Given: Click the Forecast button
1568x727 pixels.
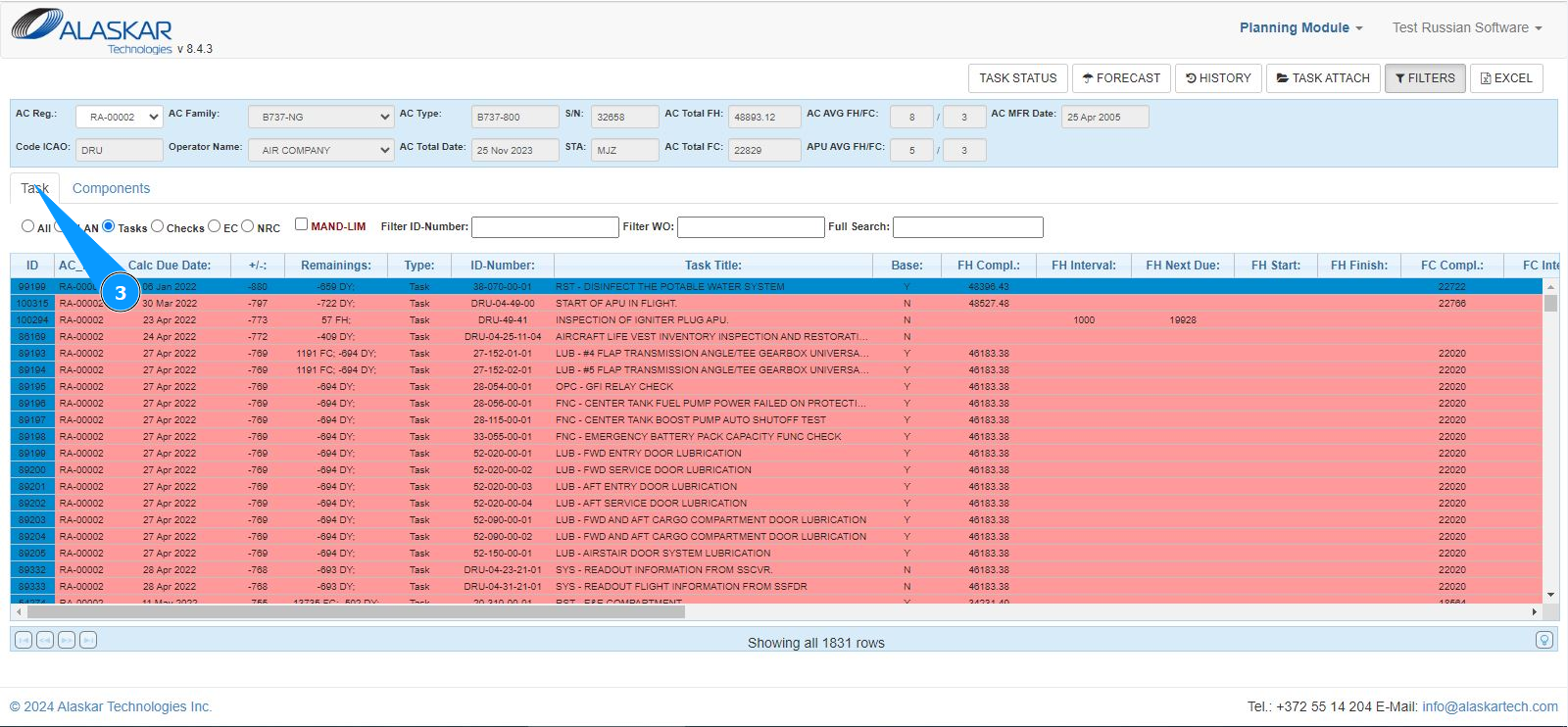Looking at the screenshot, I should pyautogui.click(x=1121, y=78).
